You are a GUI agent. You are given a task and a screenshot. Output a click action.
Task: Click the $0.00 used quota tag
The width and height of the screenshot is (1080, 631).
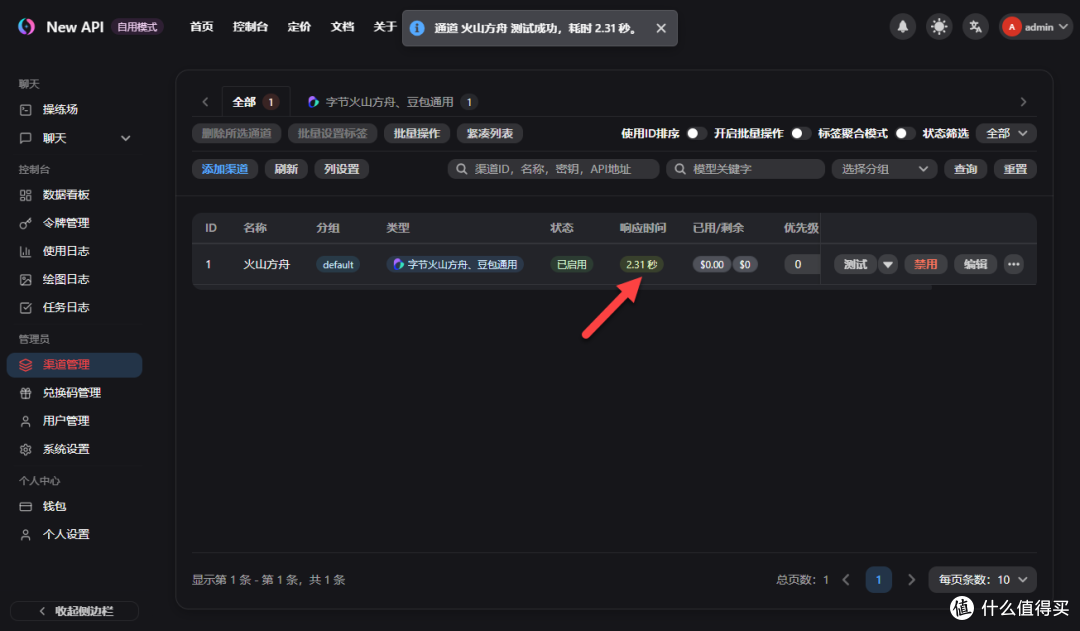click(712, 265)
